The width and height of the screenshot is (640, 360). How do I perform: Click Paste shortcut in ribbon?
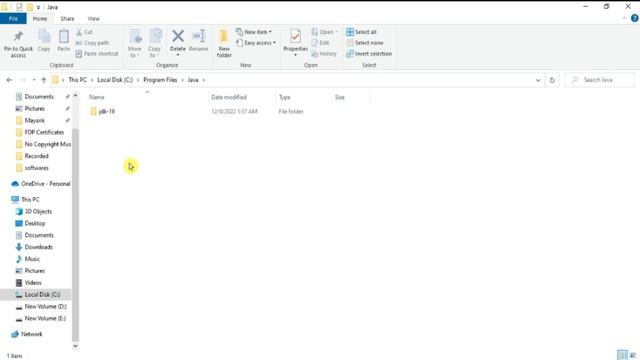pos(97,54)
